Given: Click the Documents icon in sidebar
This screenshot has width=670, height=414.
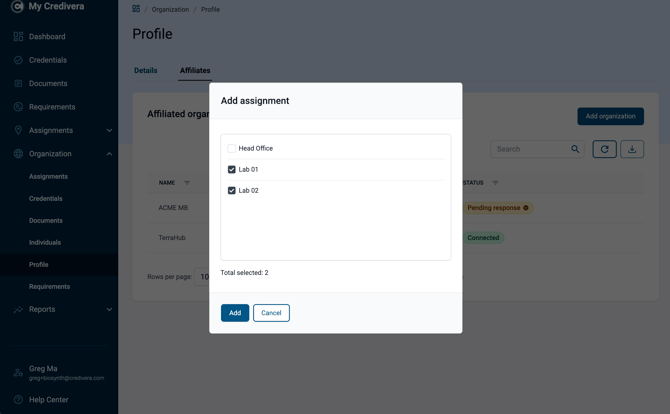Looking at the screenshot, I should pyautogui.click(x=18, y=84).
